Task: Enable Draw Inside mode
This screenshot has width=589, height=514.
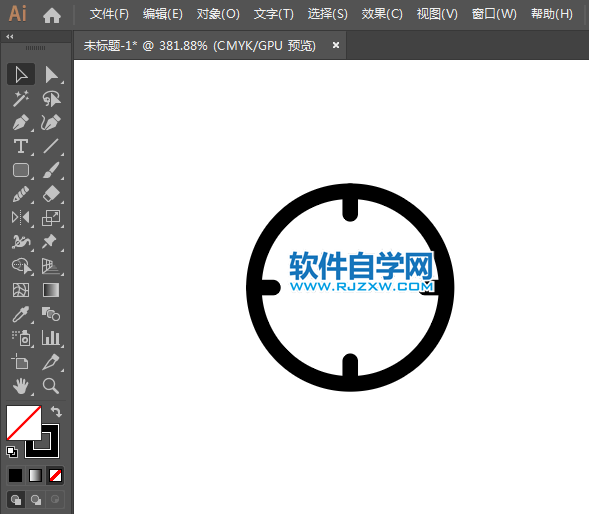Action: [55, 500]
